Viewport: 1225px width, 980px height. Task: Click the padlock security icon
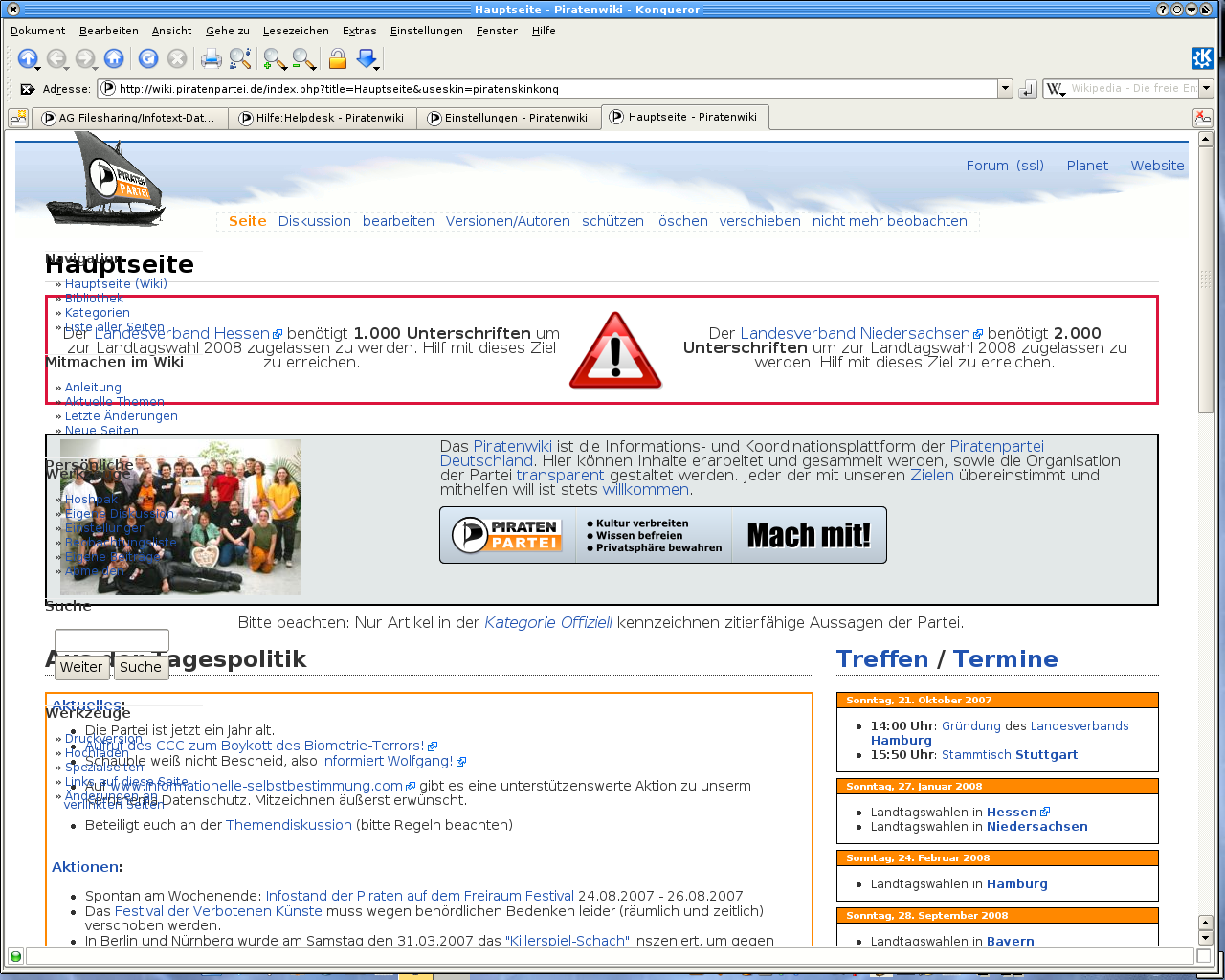[337, 59]
